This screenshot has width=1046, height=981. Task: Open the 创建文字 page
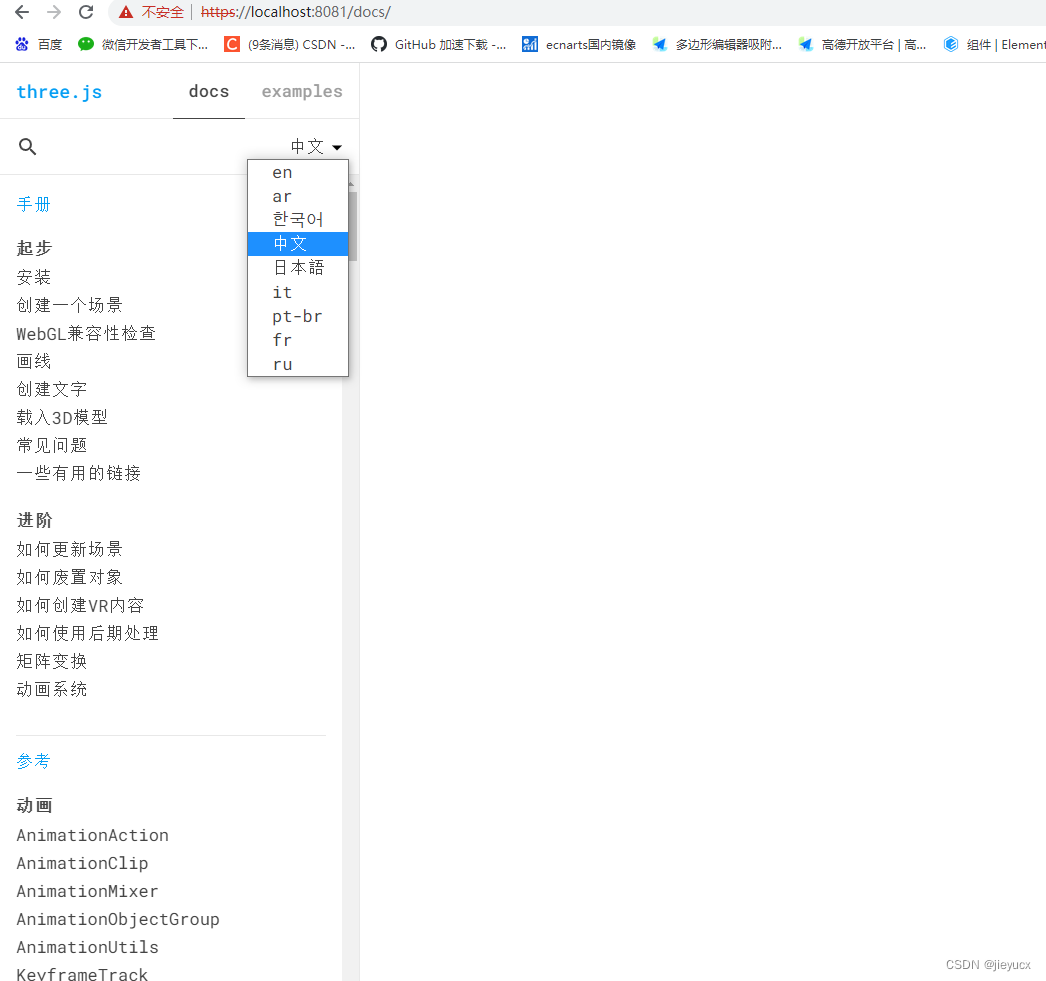point(51,389)
